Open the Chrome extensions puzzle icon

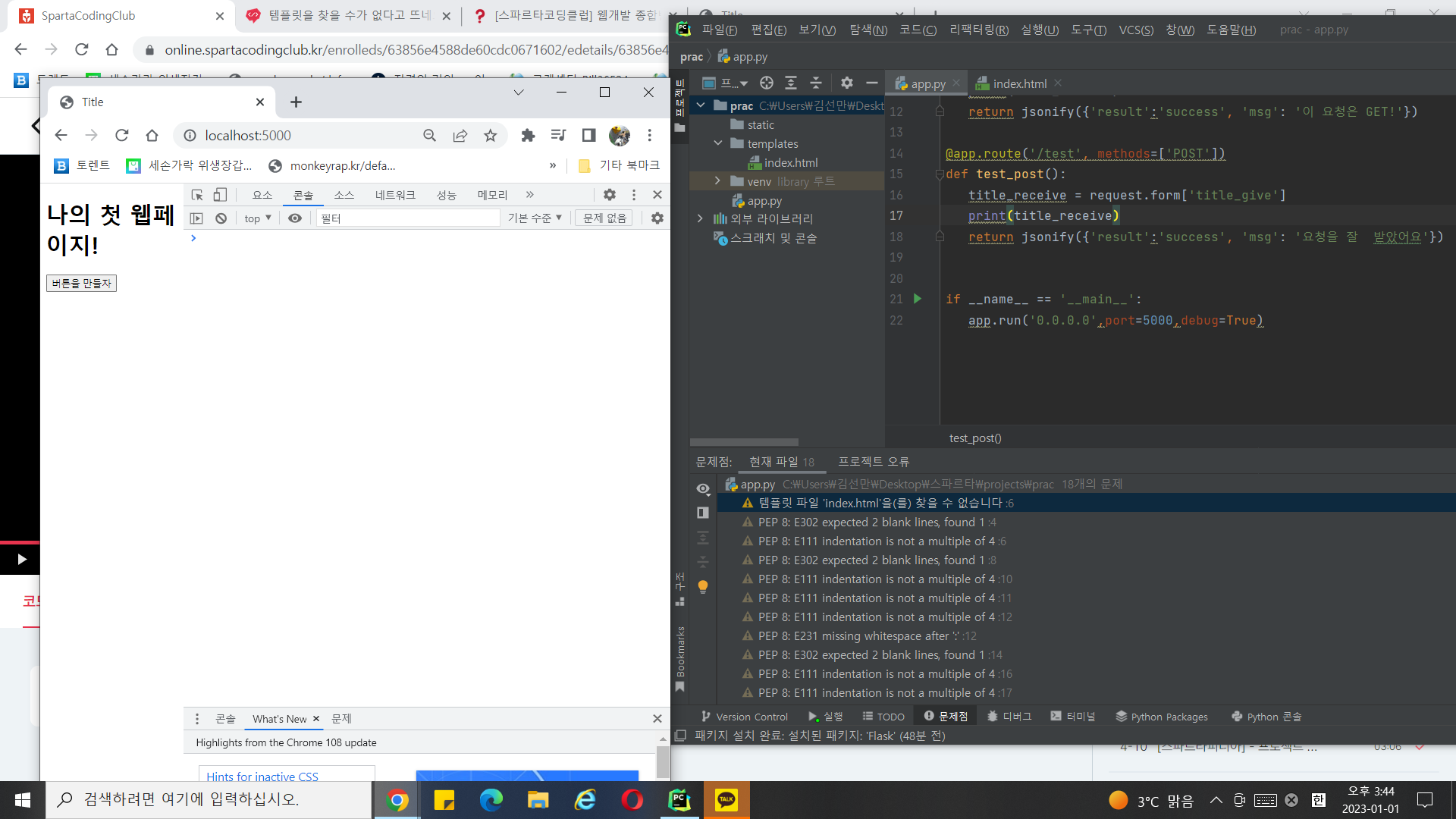528,136
